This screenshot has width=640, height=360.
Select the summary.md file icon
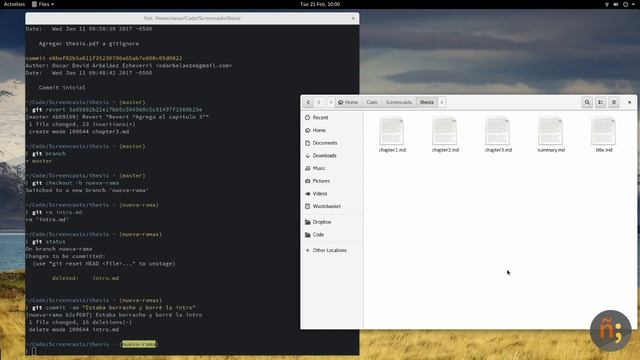tap(551, 131)
